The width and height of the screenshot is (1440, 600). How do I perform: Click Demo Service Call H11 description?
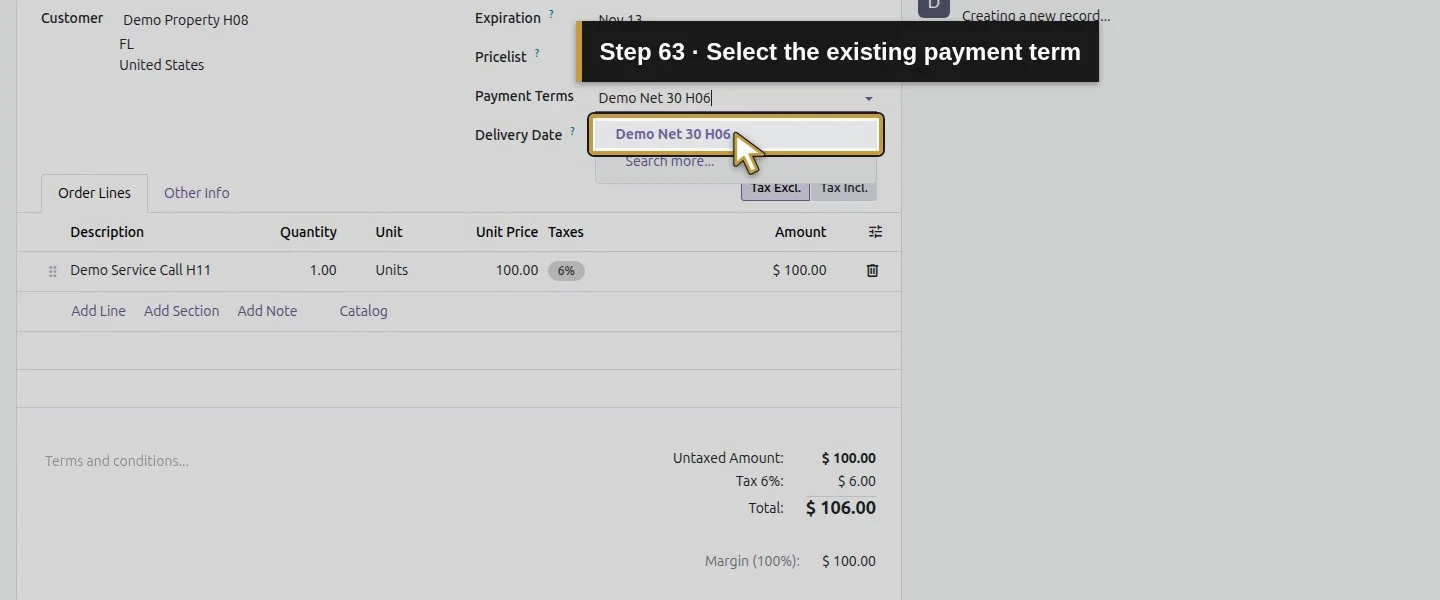[140, 270]
